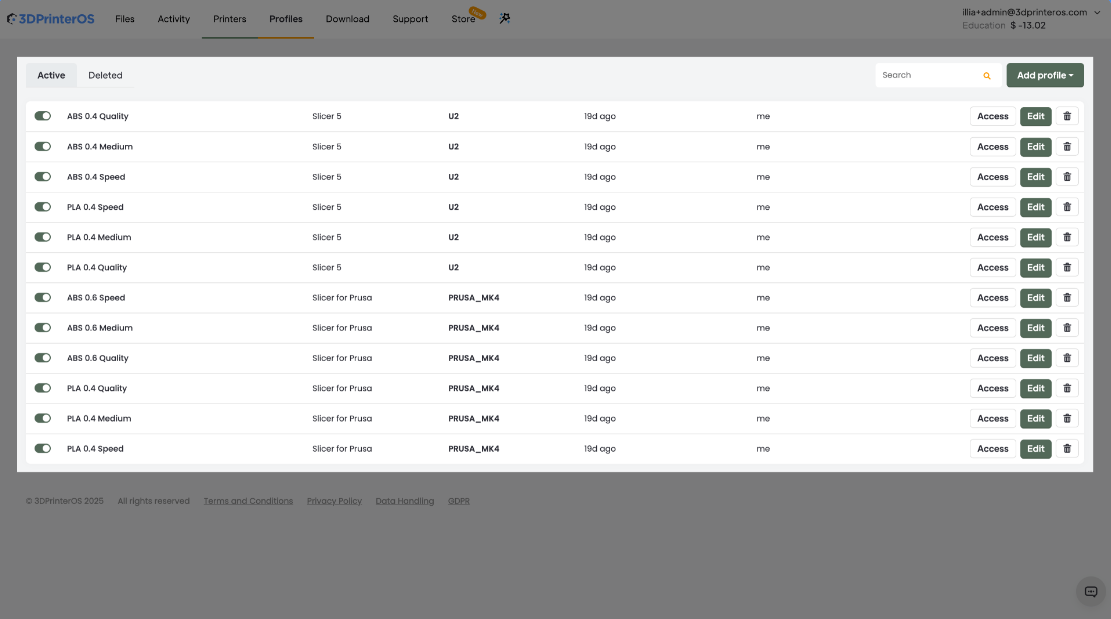Toggle PRUSA_MK4 PLA 0.4 Speed profile
Image resolution: width=1111 pixels, height=619 pixels.
(43, 449)
